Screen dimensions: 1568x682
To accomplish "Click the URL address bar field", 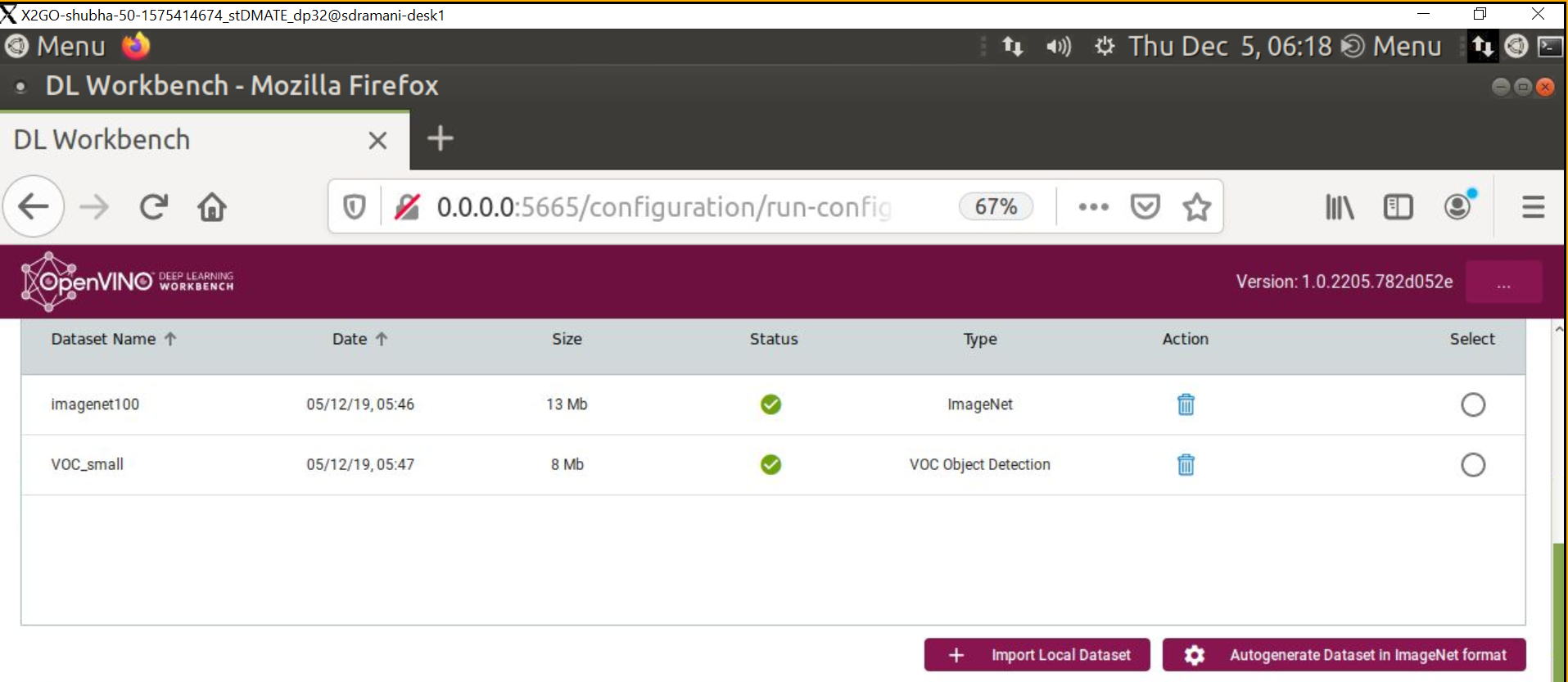I will tap(663, 207).
